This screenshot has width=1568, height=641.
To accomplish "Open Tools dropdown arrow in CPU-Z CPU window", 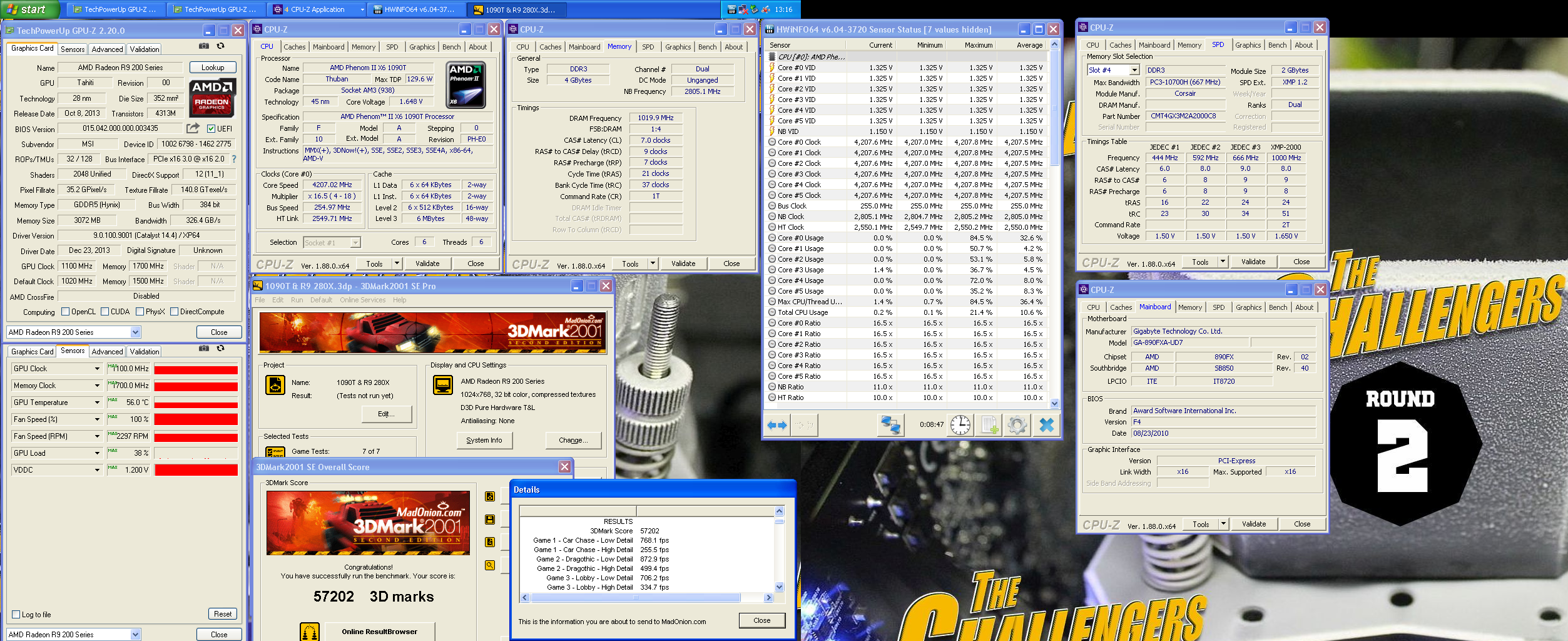I will coord(397,264).
